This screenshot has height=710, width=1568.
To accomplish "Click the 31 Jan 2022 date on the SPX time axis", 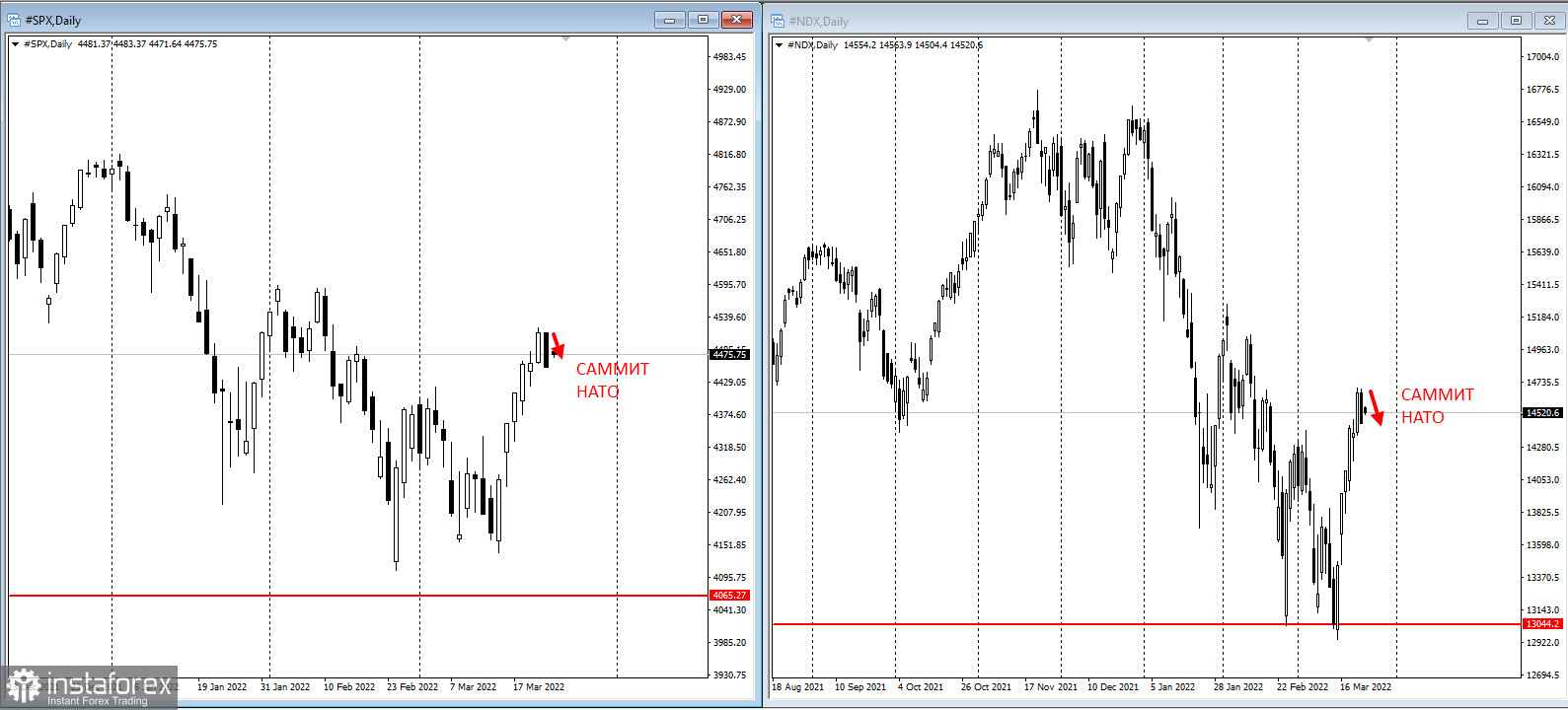I will click(285, 687).
